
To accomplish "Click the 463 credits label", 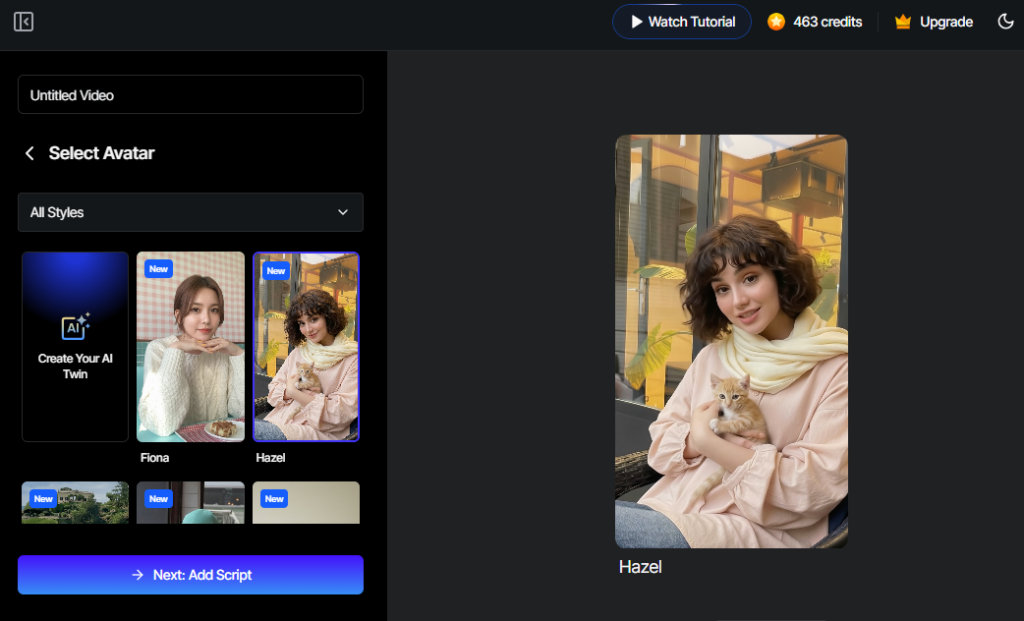I will click(x=827, y=22).
